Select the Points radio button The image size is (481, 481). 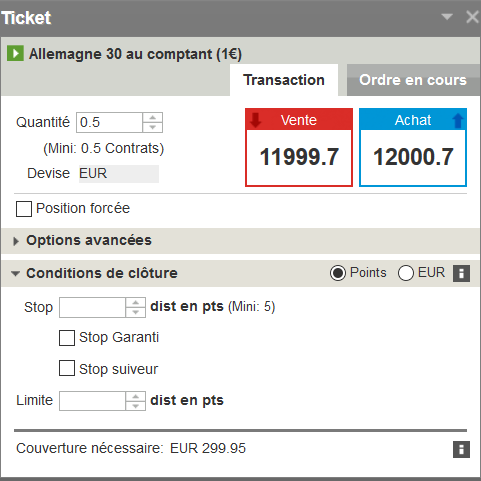(338, 273)
